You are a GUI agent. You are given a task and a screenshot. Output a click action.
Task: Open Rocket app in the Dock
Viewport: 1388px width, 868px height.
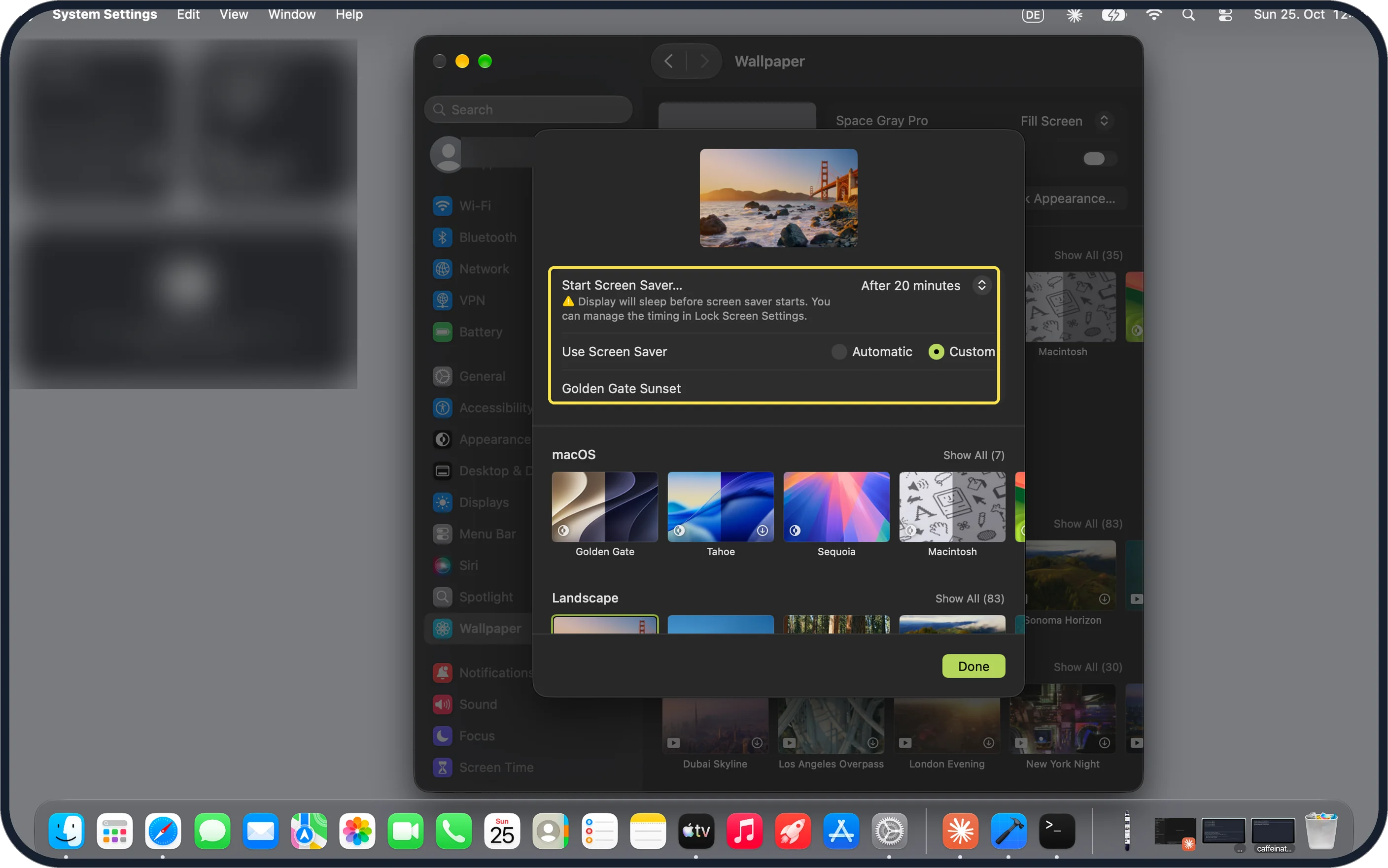point(793,831)
